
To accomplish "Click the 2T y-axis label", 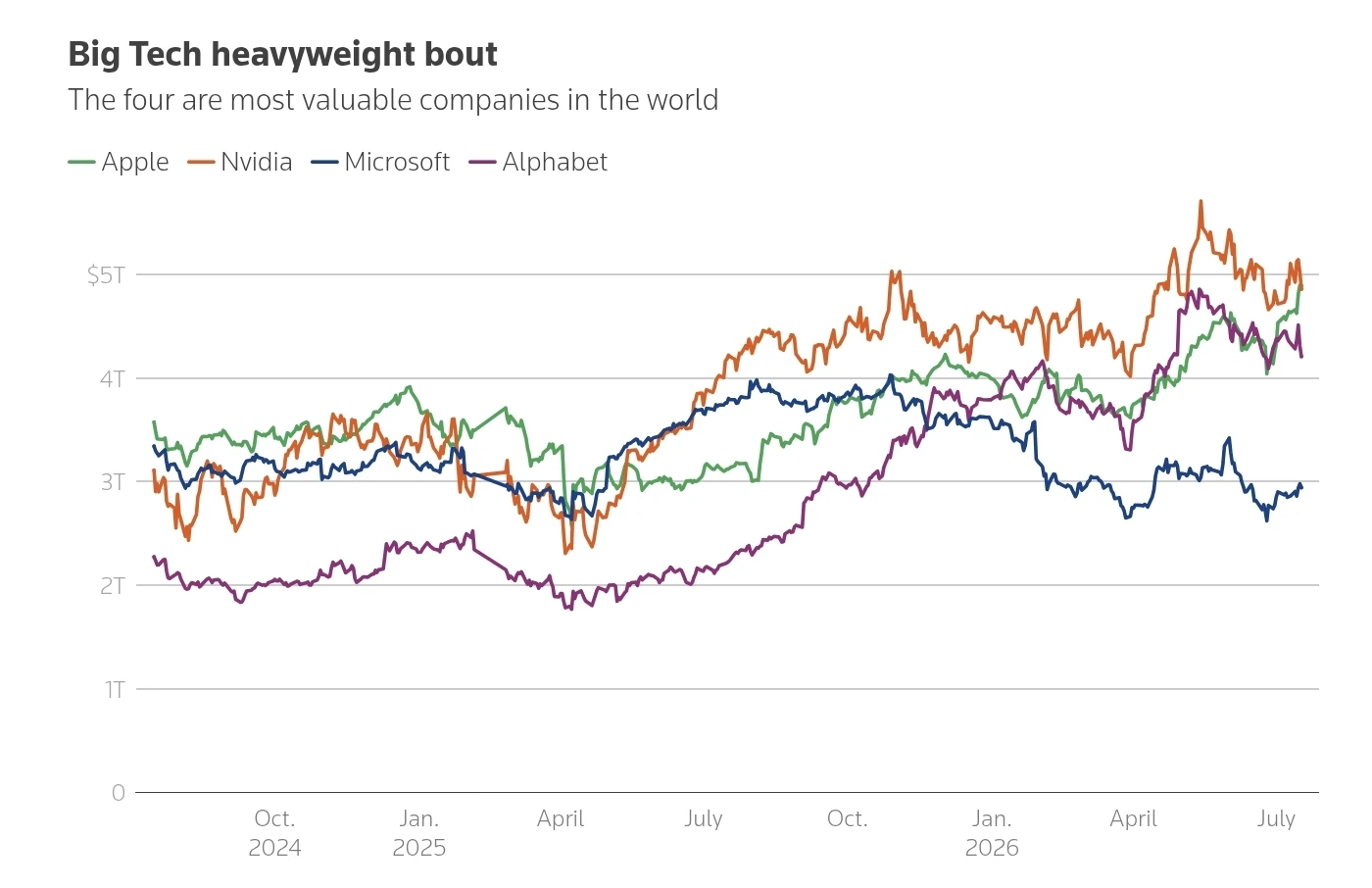I will pyautogui.click(x=113, y=586).
